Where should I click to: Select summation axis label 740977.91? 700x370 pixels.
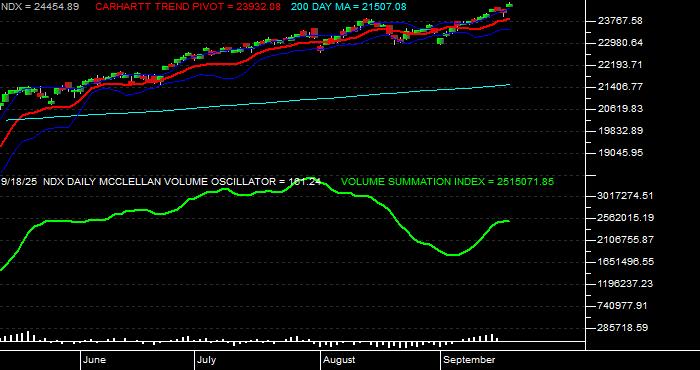(622, 306)
